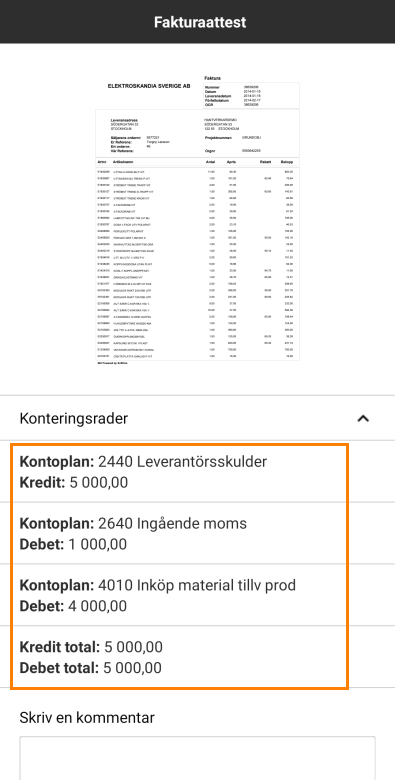Click the Skriv en kommentar label
The height and width of the screenshot is (780, 395).
click(87, 718)
